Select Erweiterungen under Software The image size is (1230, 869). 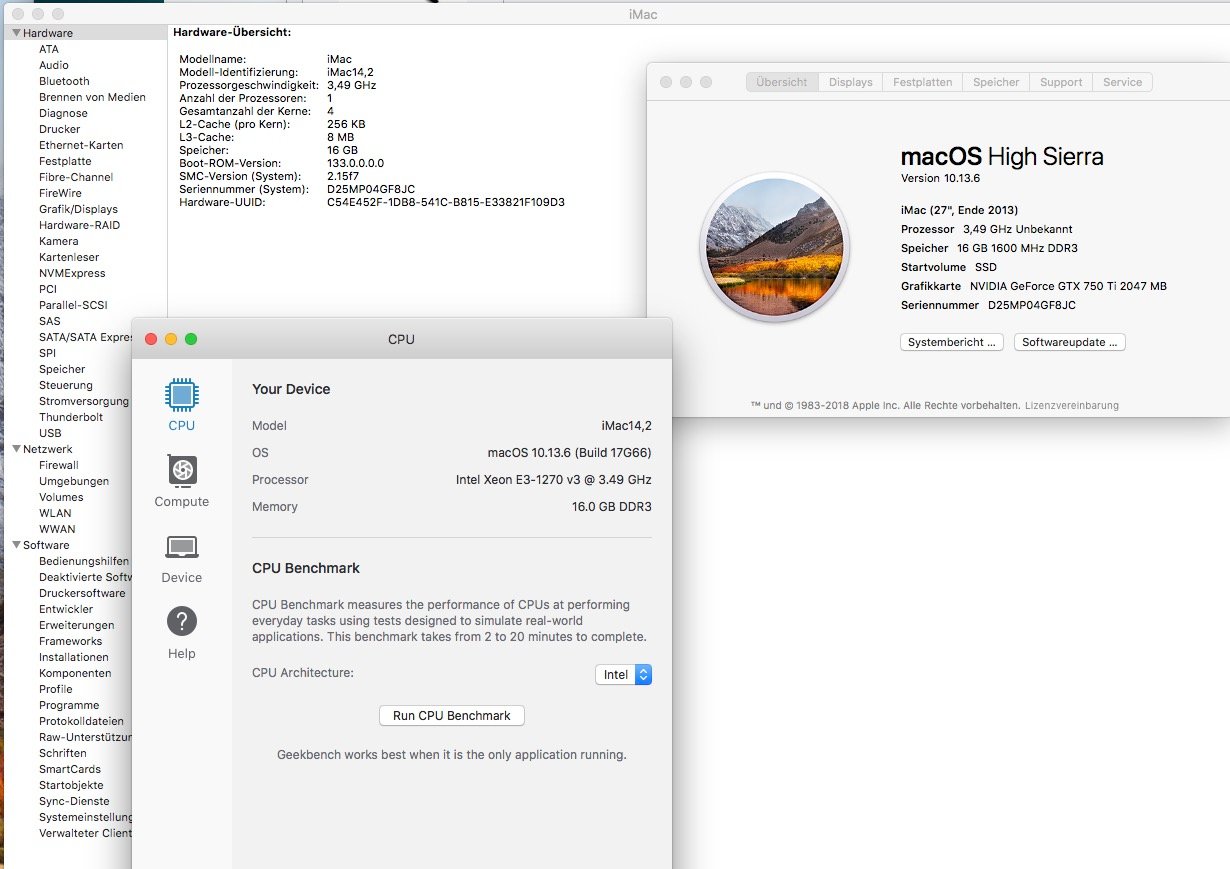click(x=77, y=625)
